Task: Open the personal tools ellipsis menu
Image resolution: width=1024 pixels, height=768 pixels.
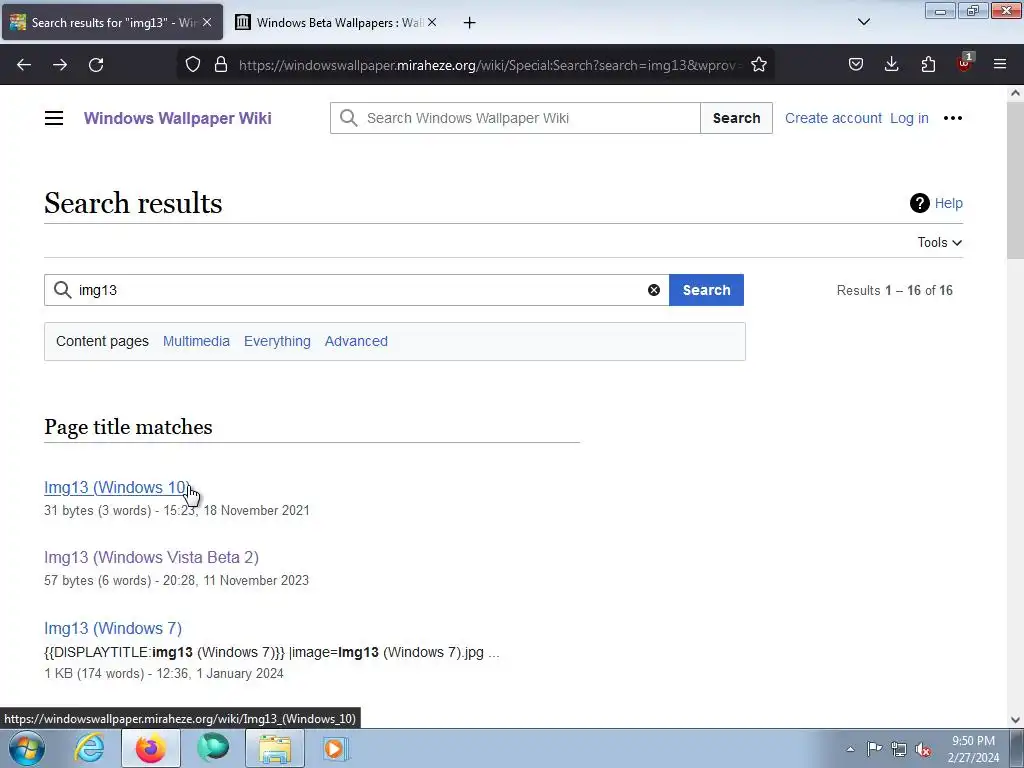Action: (953, 118)
